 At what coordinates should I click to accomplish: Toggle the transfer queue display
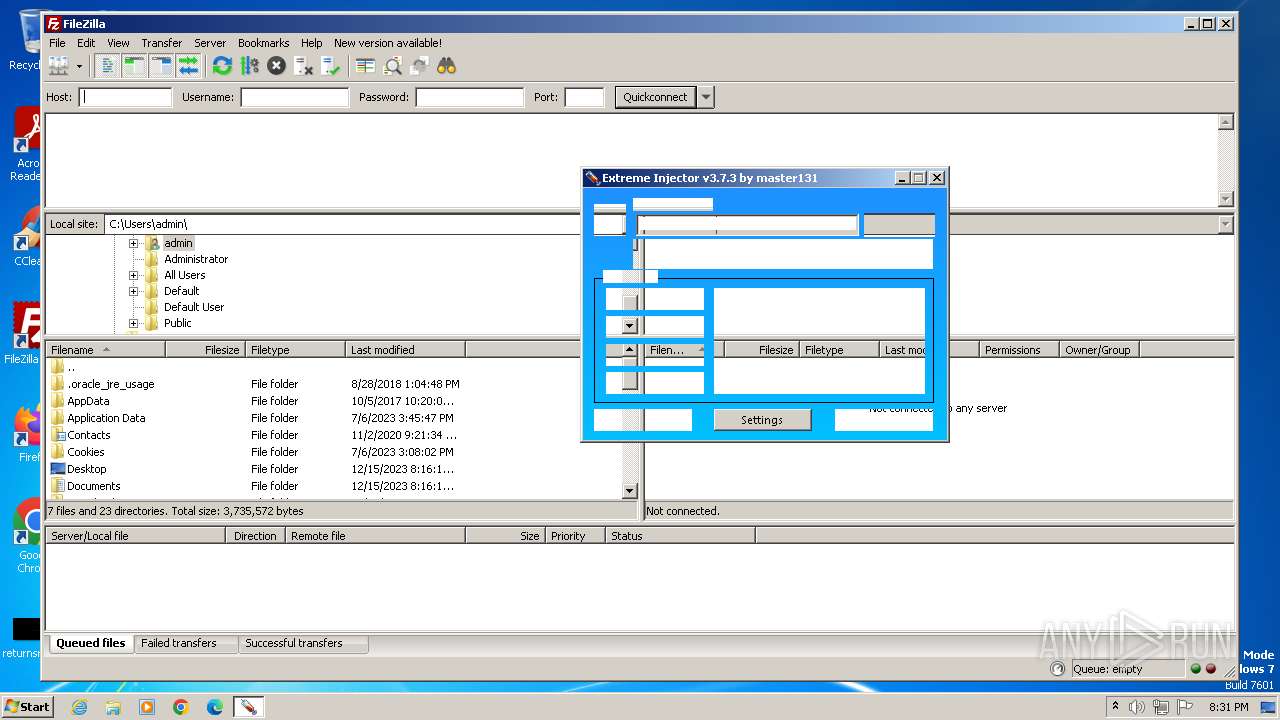pyautogui.click(x=188, y=66)
